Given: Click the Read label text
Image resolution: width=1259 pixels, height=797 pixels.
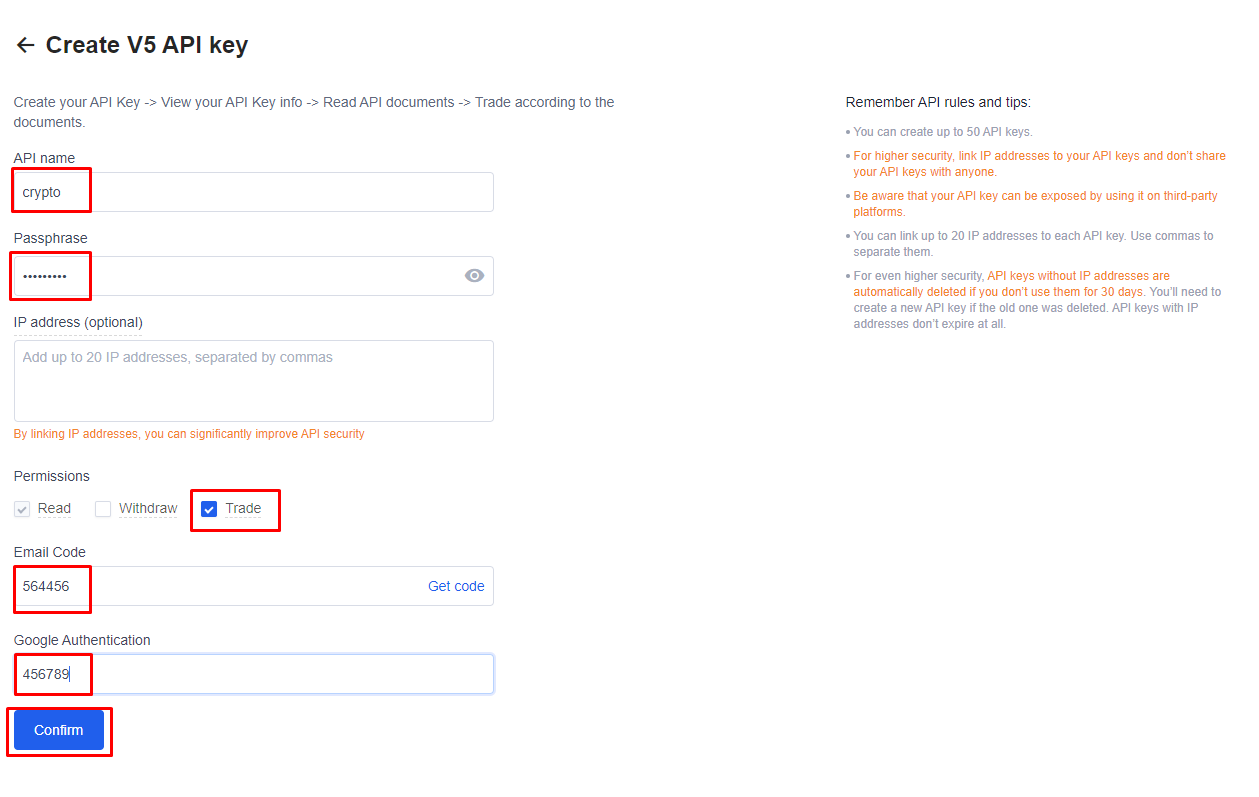Looking at the screenshot, I should 54,508.
